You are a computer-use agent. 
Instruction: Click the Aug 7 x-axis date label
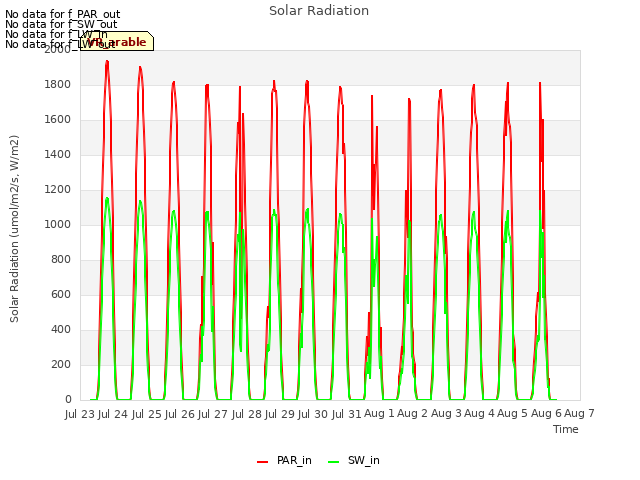[579, 413]
